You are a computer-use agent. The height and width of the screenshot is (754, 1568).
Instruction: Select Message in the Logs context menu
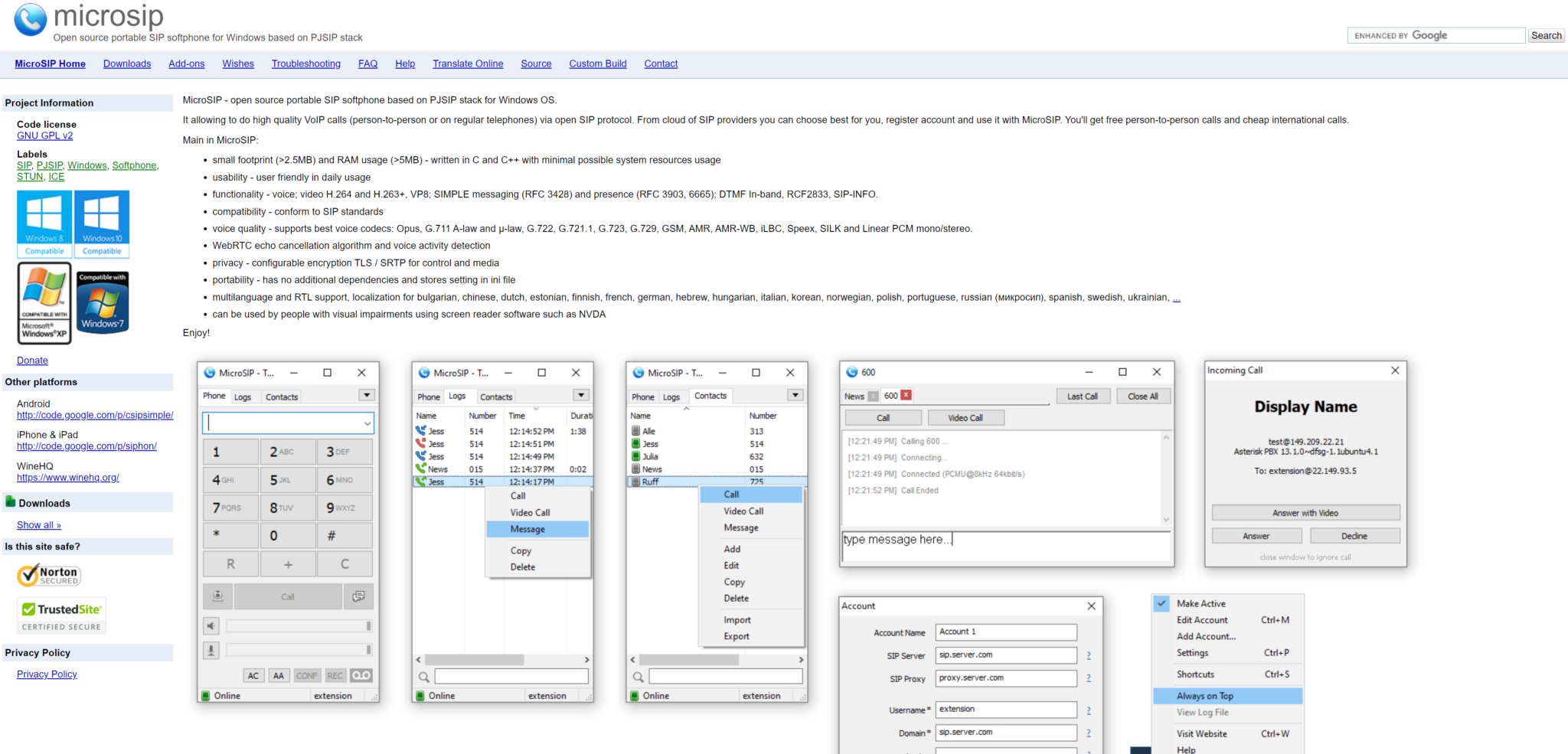[528, 529]
